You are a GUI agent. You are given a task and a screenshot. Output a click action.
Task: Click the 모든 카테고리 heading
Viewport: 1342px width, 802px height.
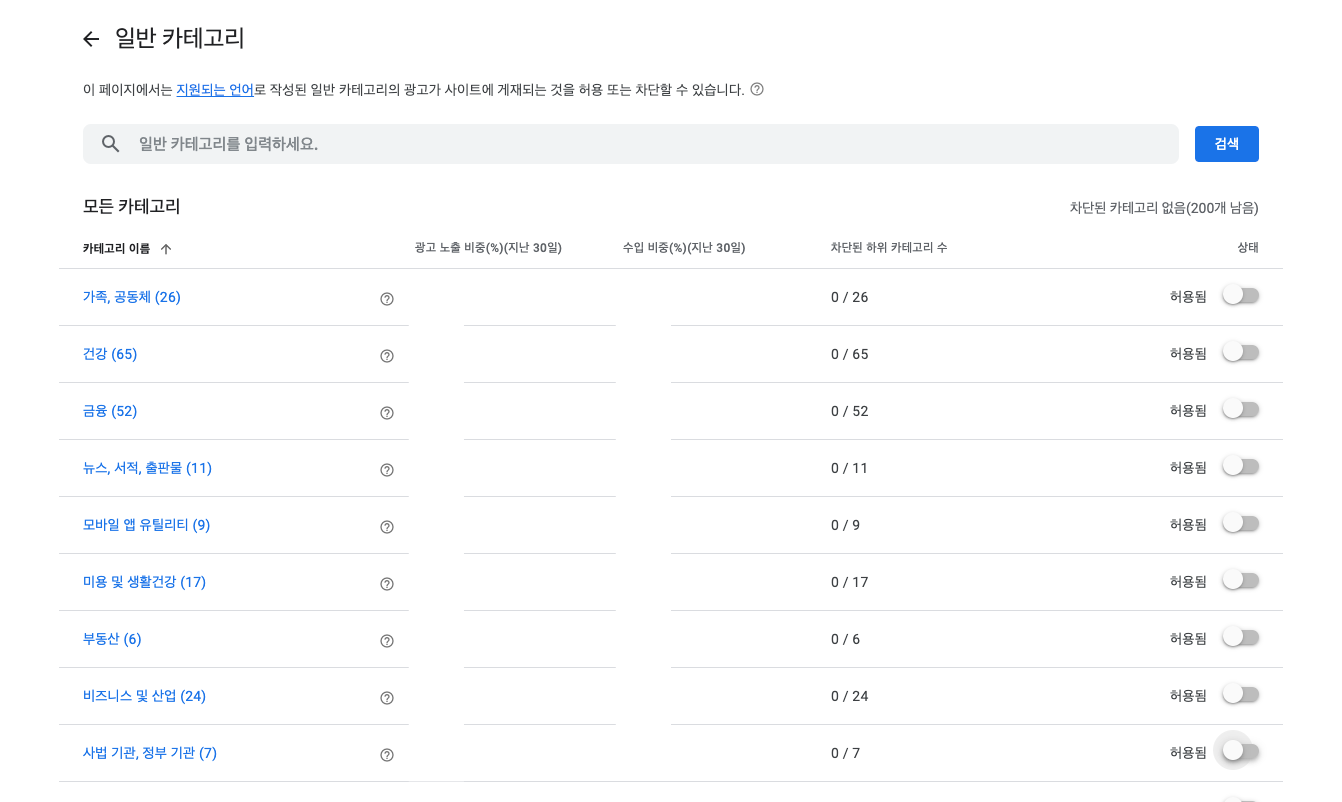point(132,207)
